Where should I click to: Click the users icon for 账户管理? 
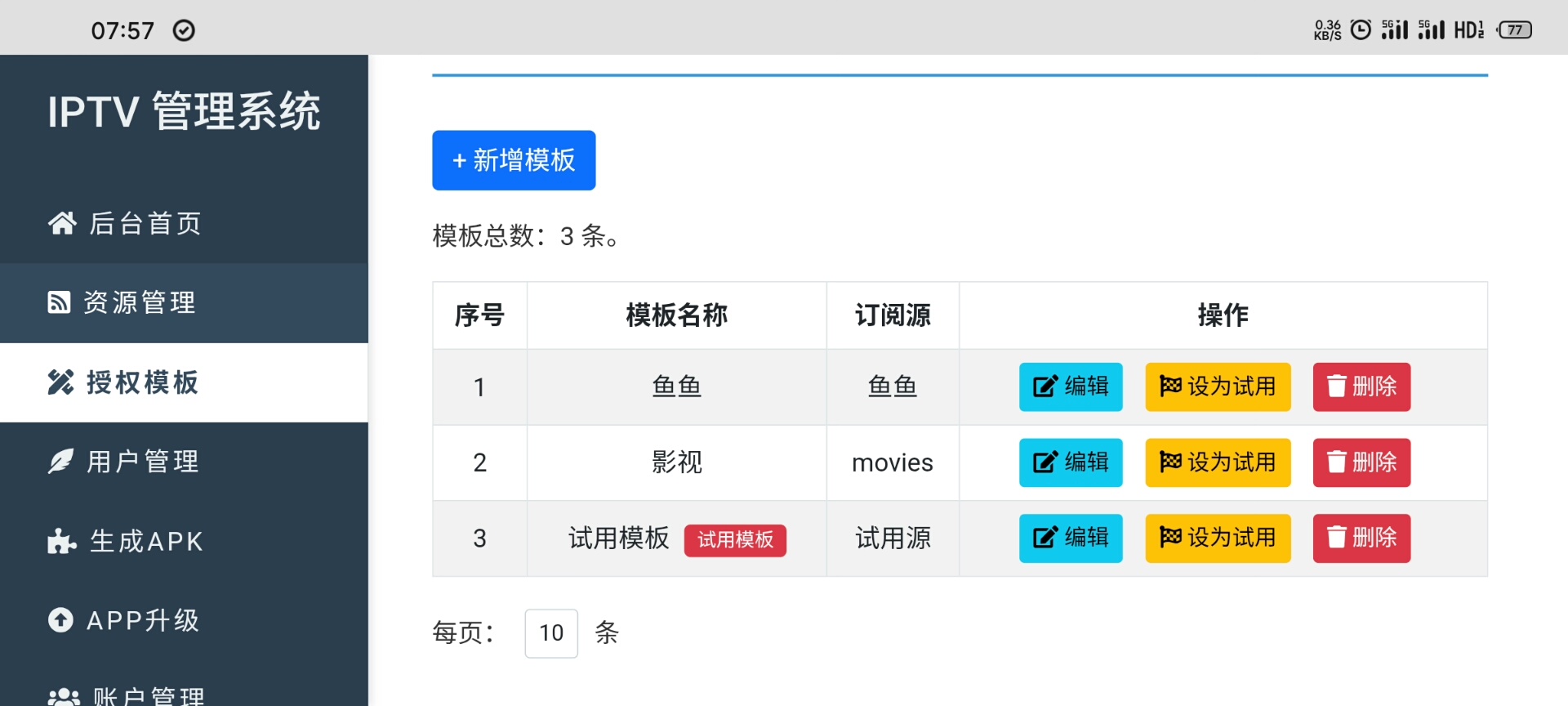(x=64, y=696)
